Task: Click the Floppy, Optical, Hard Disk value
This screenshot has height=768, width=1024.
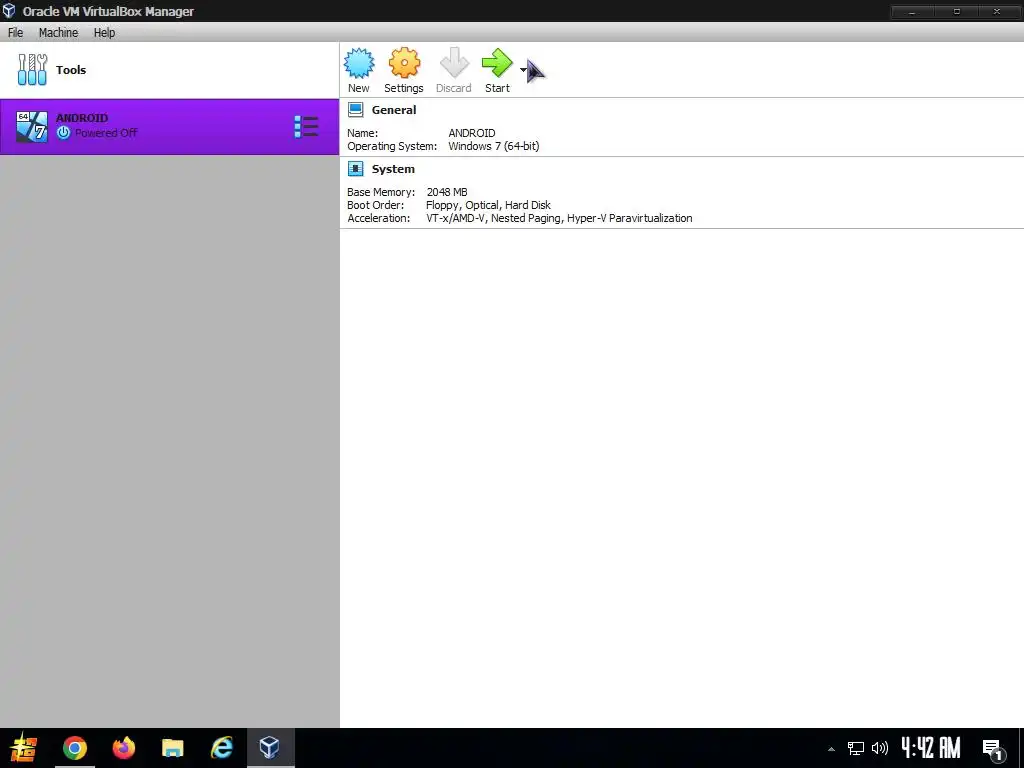Action: (488, 205)
